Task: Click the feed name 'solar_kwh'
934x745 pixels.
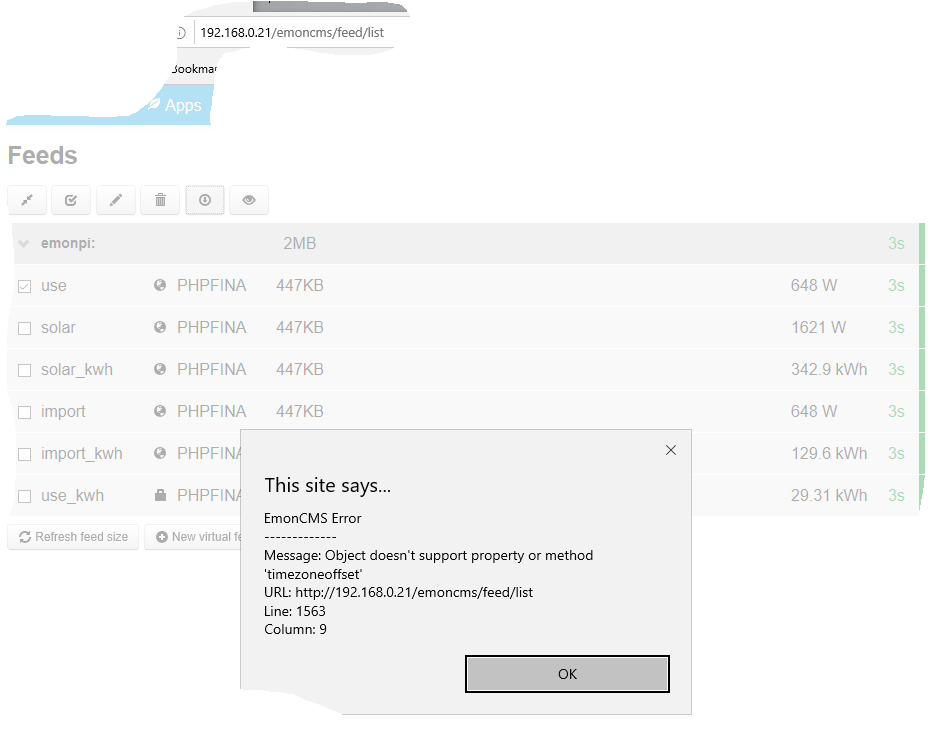Action: 77,370
